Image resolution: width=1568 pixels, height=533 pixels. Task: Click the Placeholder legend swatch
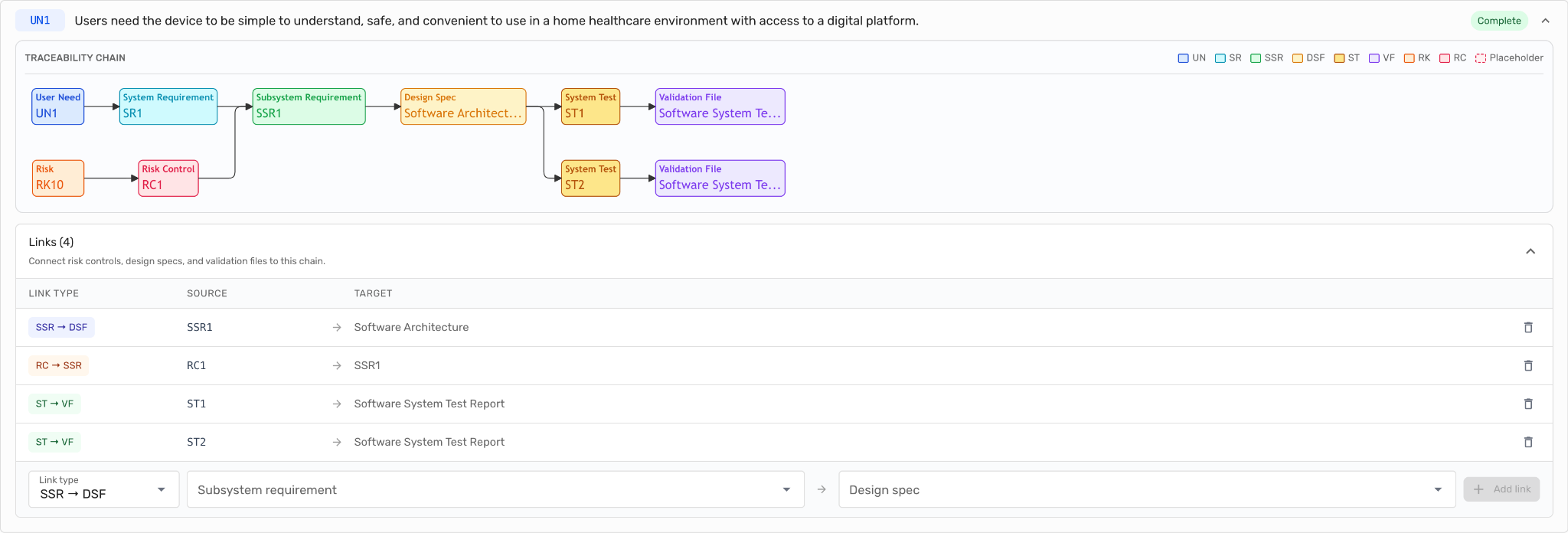pos(1481,58)
